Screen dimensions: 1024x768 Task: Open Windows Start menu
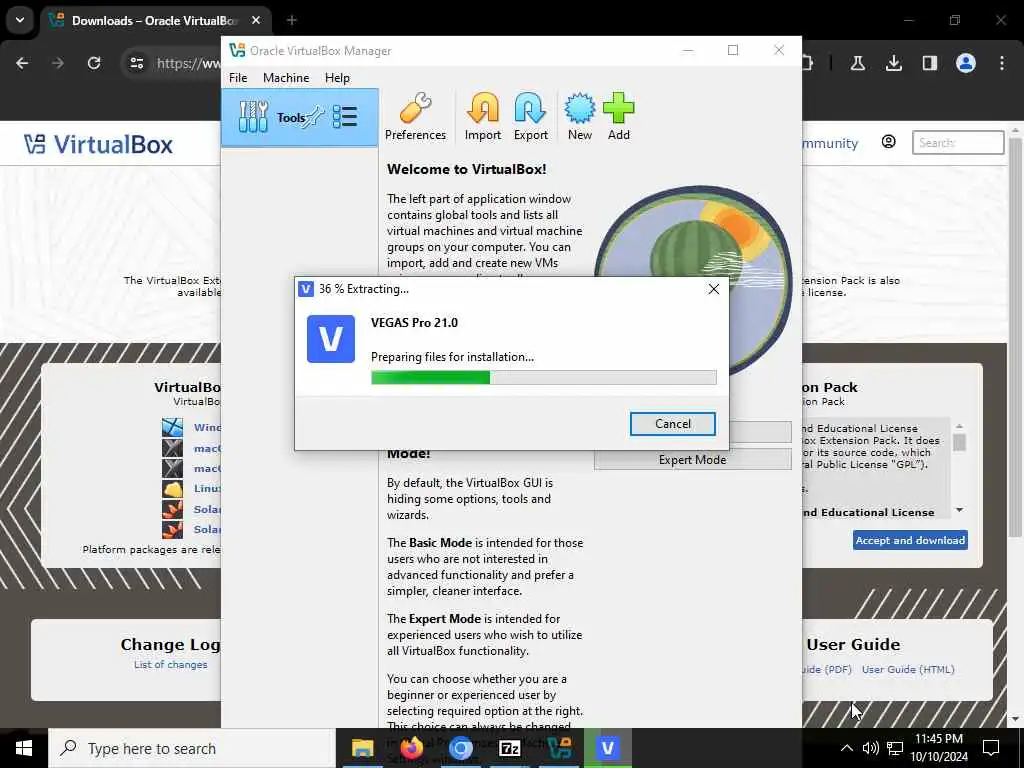click(x=24, y=748)
